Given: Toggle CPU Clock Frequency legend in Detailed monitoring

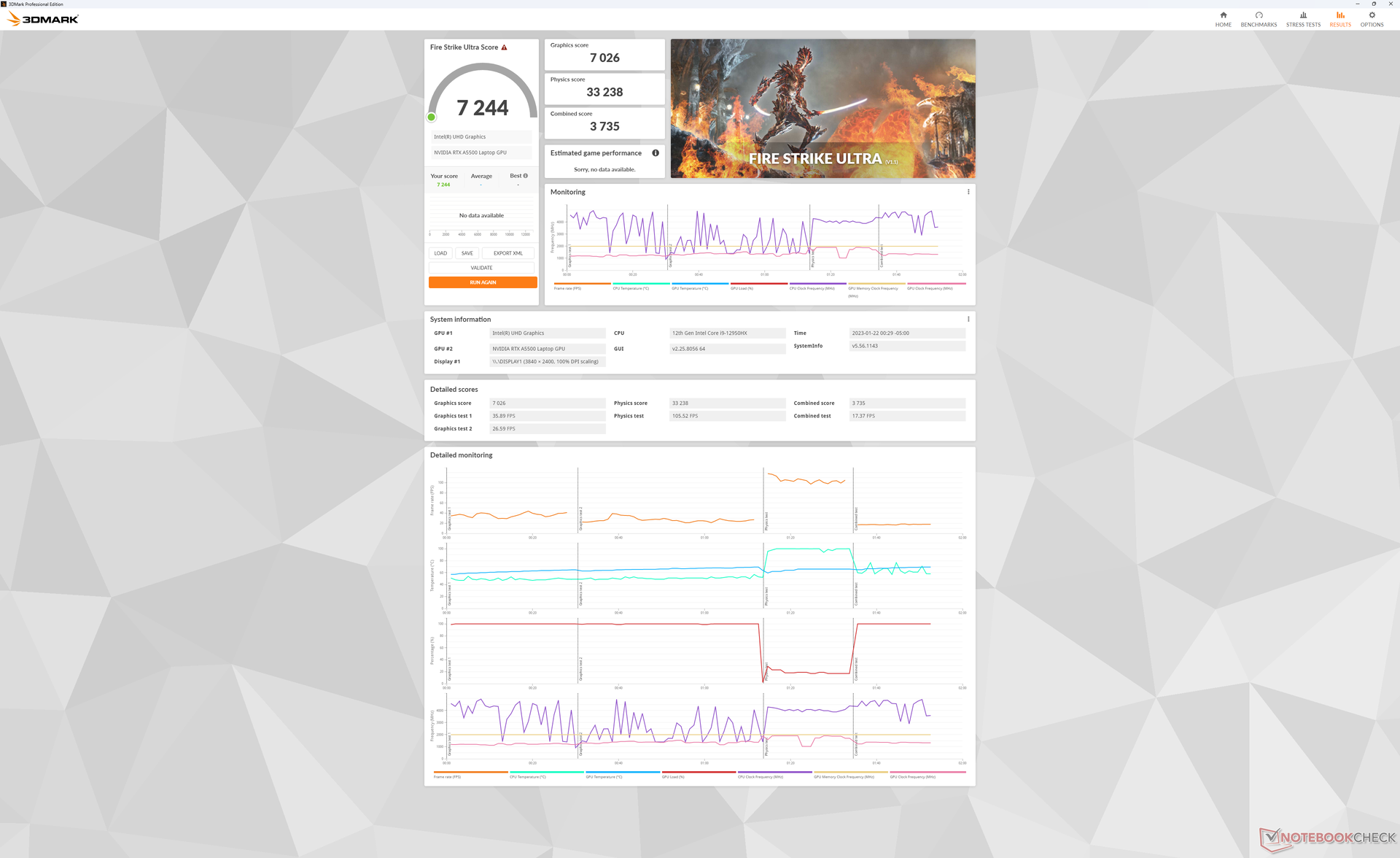Looking at the screenshot, I should click(x=760, y=777).
